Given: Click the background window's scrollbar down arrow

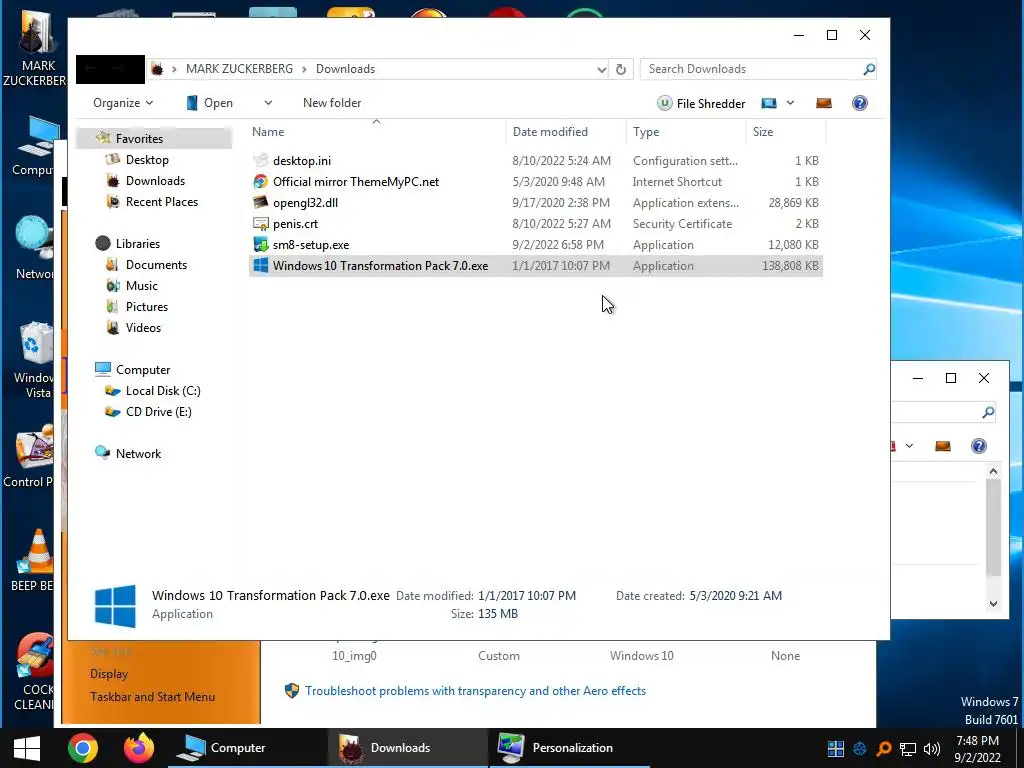Looking at the screenshot, I should point(993,604).
